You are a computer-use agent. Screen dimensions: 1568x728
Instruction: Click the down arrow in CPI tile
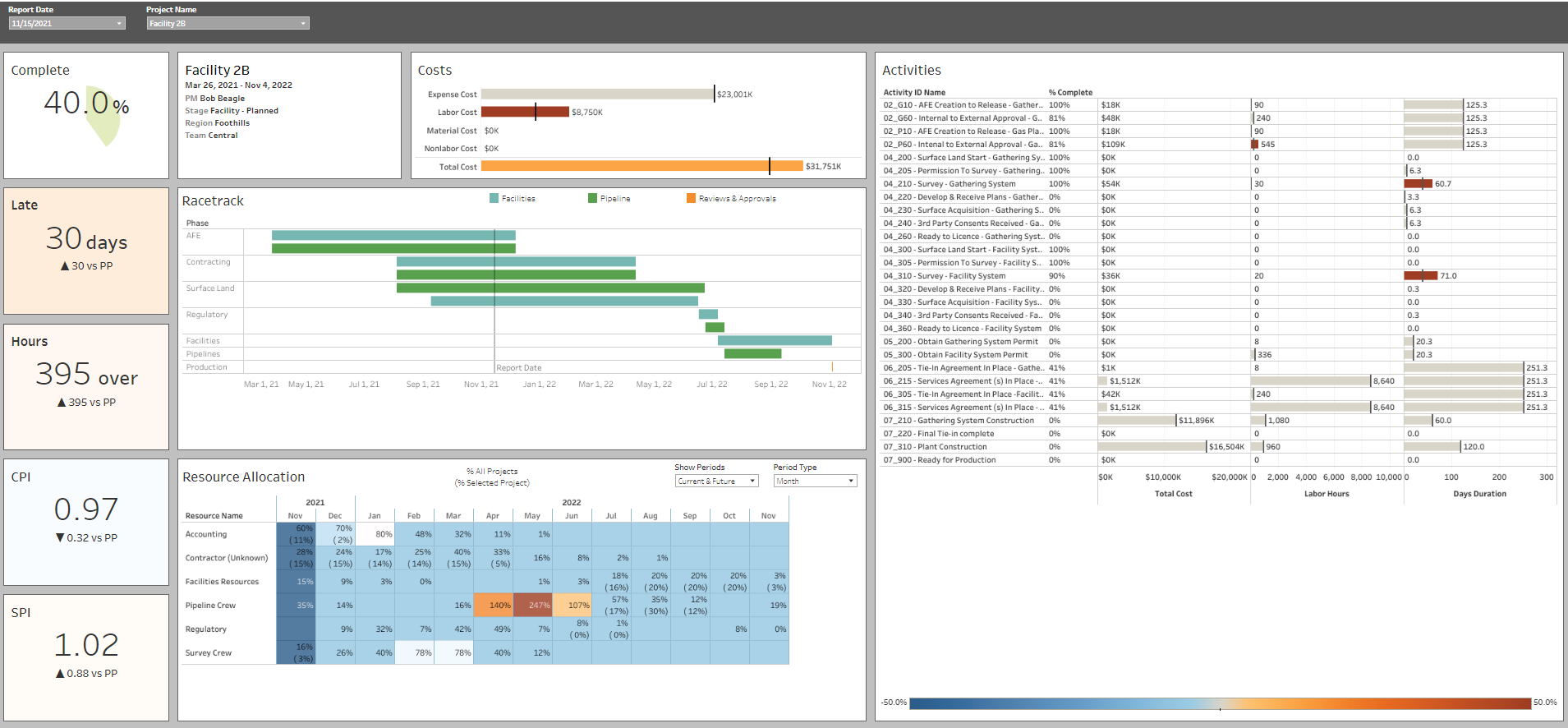coord(60,538)
